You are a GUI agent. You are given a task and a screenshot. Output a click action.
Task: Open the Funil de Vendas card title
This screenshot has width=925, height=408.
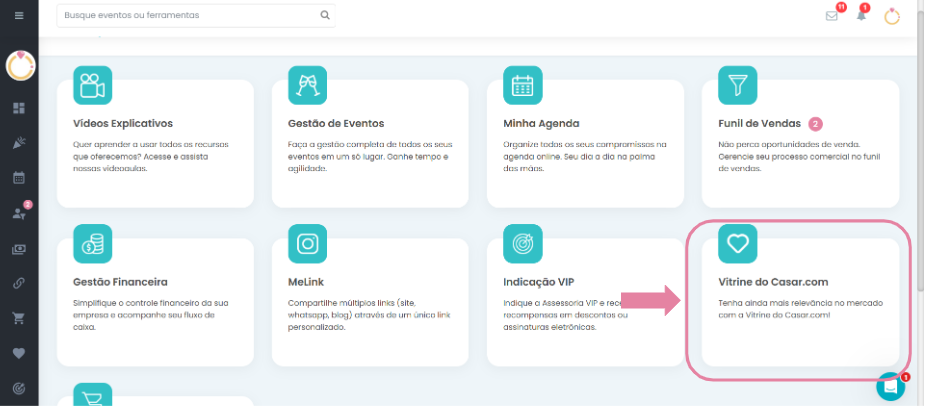pyautogui.click(x=759, y=124)
